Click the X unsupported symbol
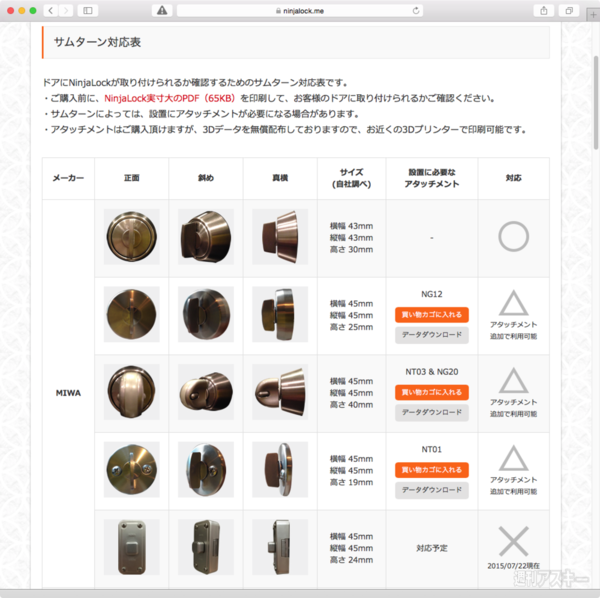The image size is (600, 598). point(514,541)
